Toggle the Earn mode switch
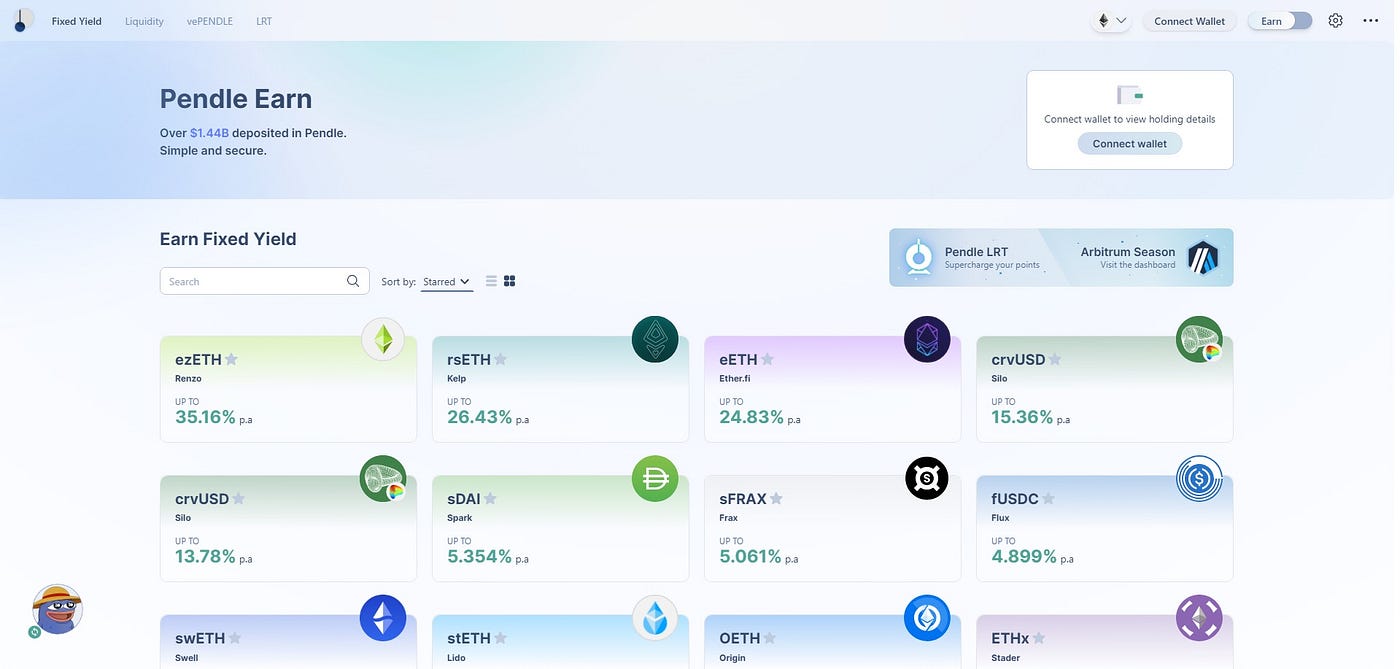Screen dimensions: 1400x669 [1280, 21]
